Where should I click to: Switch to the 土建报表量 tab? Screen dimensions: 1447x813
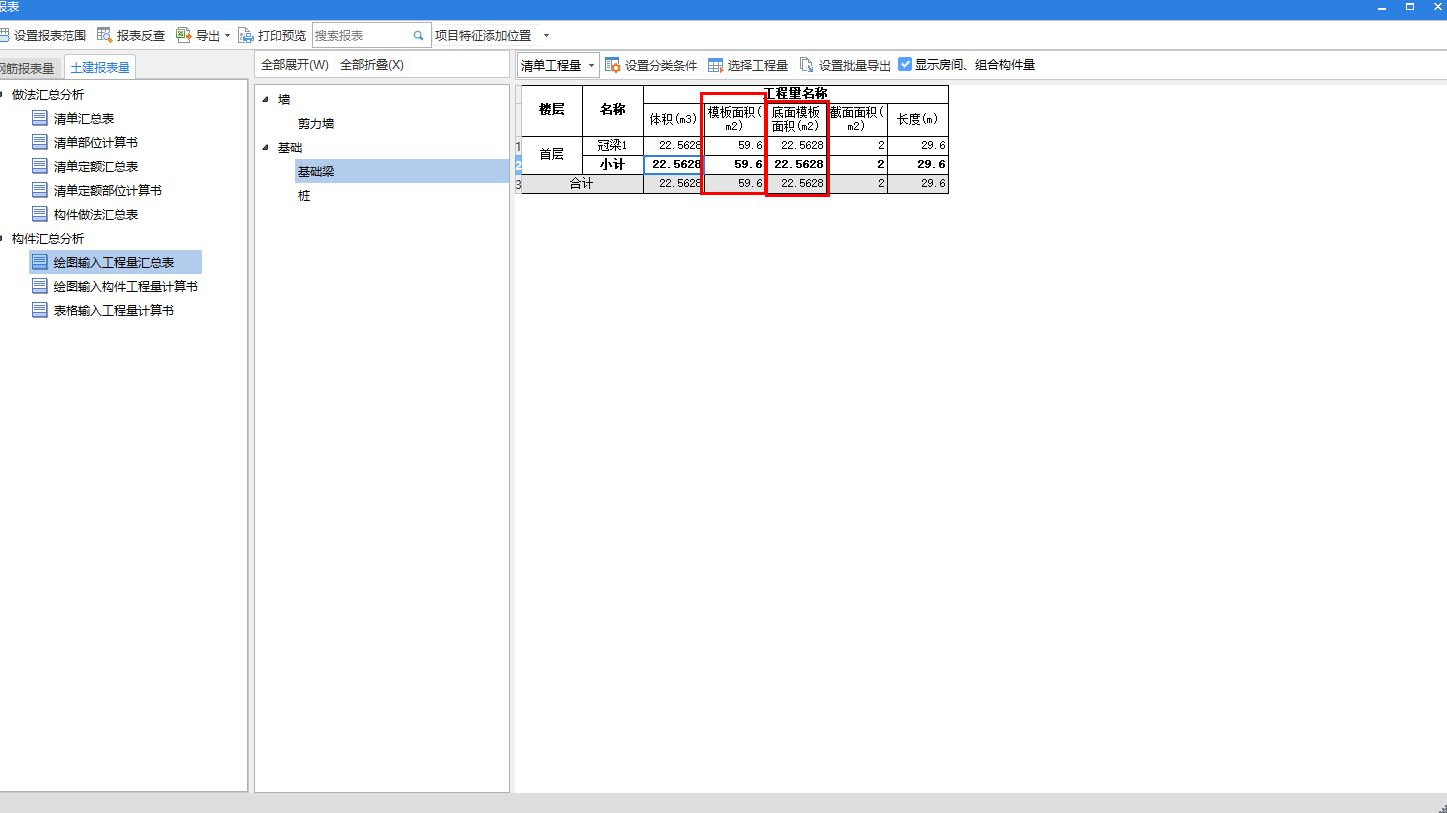tap(100, 68)
